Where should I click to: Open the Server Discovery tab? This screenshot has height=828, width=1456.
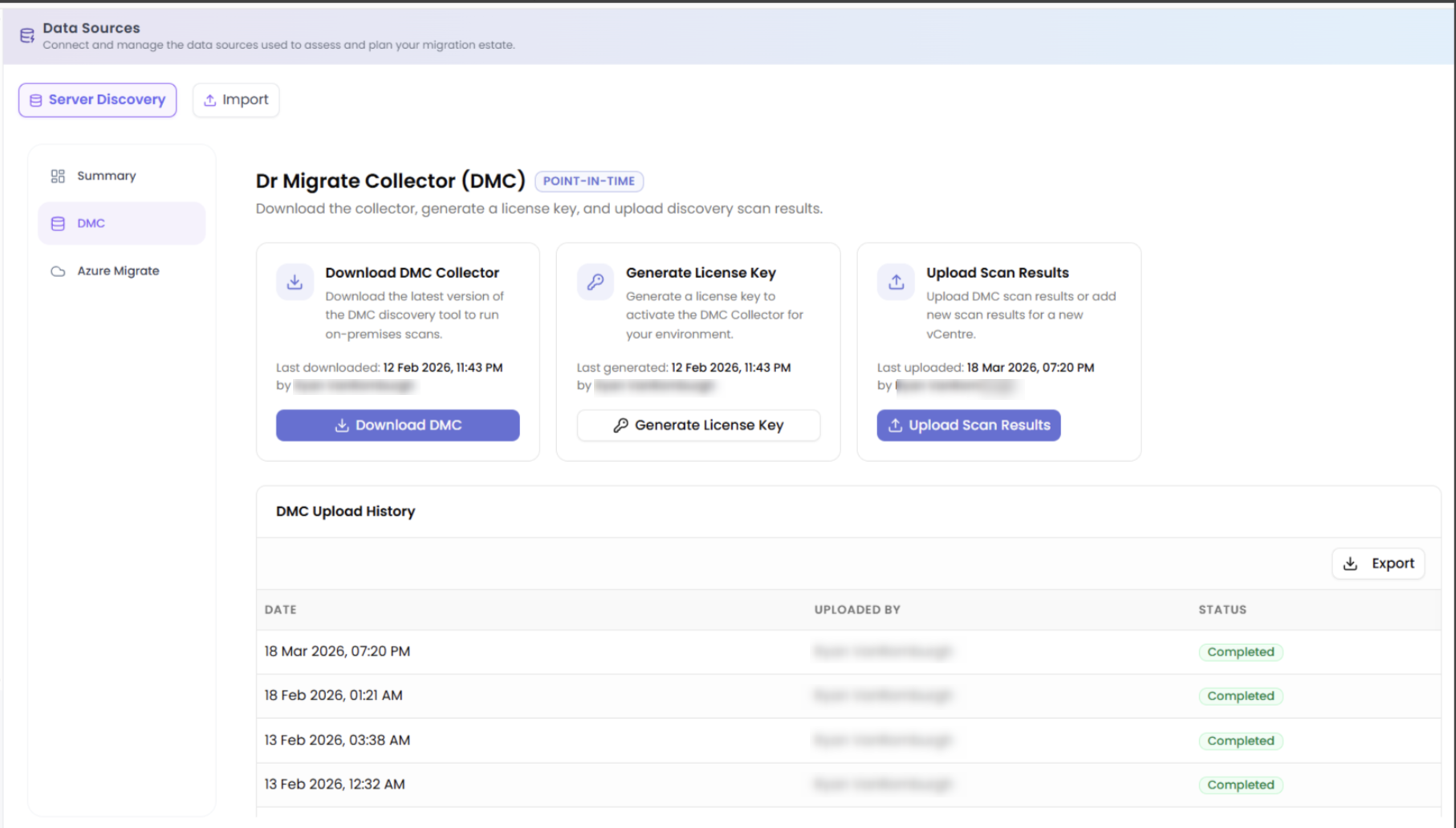tap(98, 100)
